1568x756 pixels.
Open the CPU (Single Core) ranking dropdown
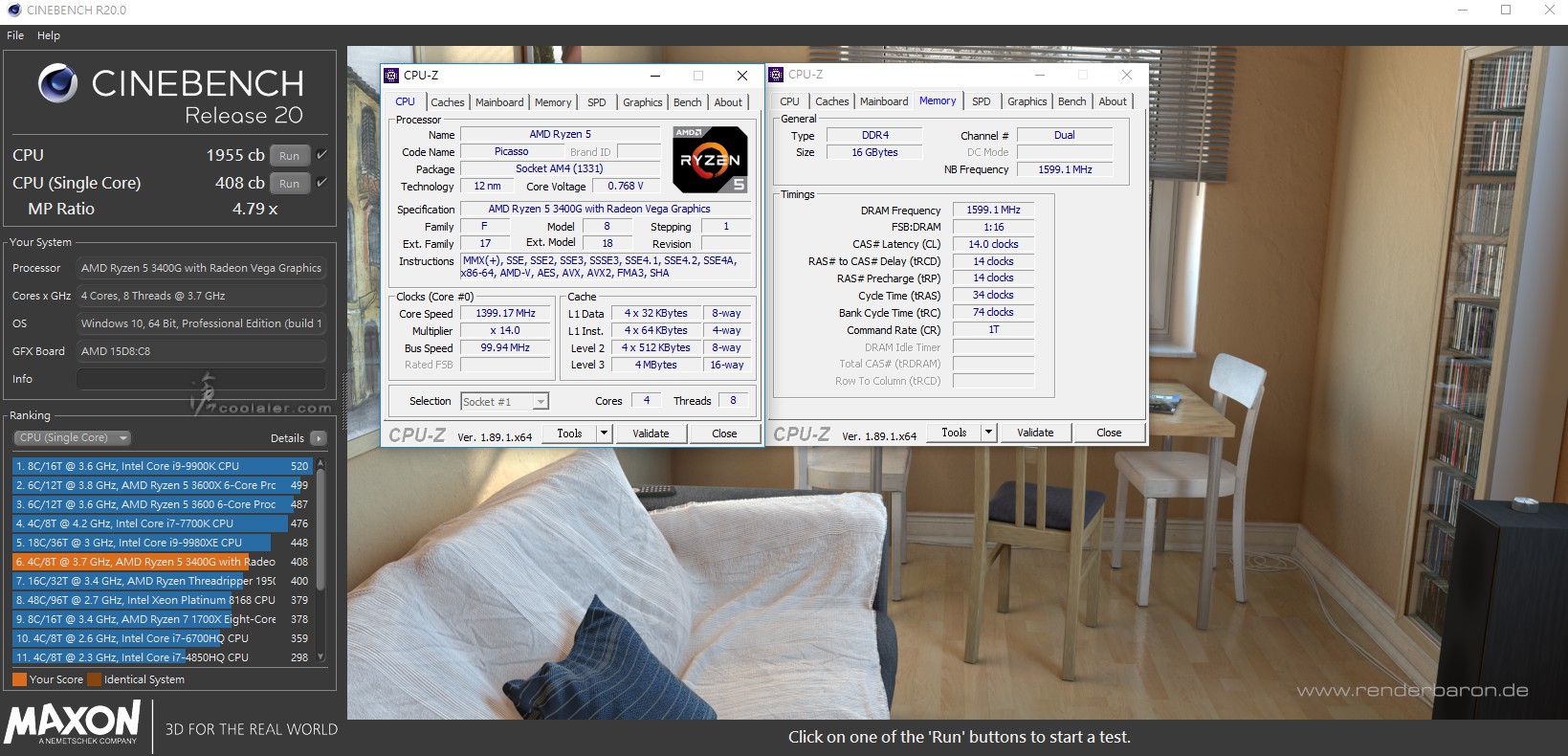pyautogui.click(x=73, y=438)
